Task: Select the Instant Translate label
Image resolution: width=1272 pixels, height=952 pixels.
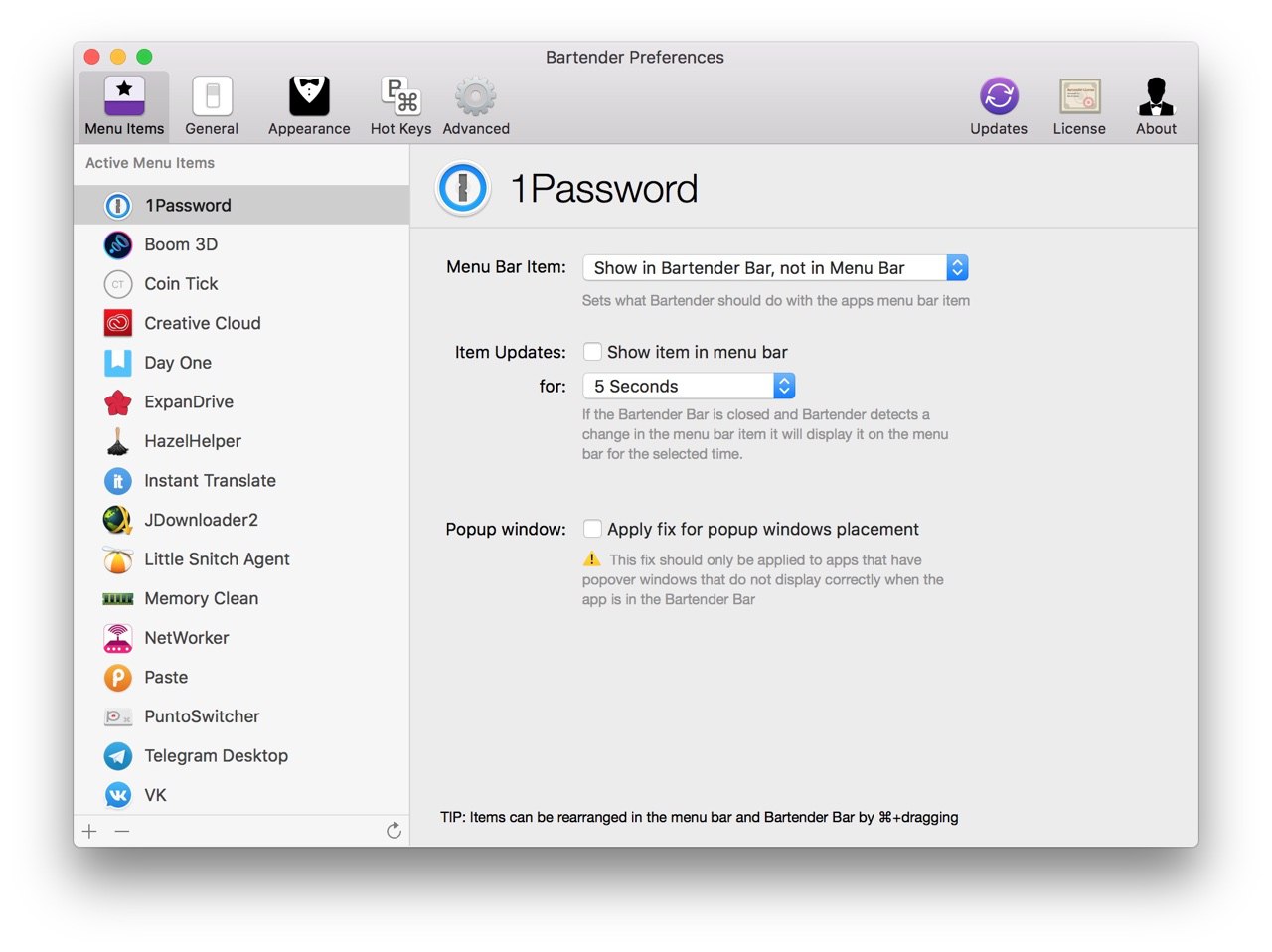Action: point(210,481)
